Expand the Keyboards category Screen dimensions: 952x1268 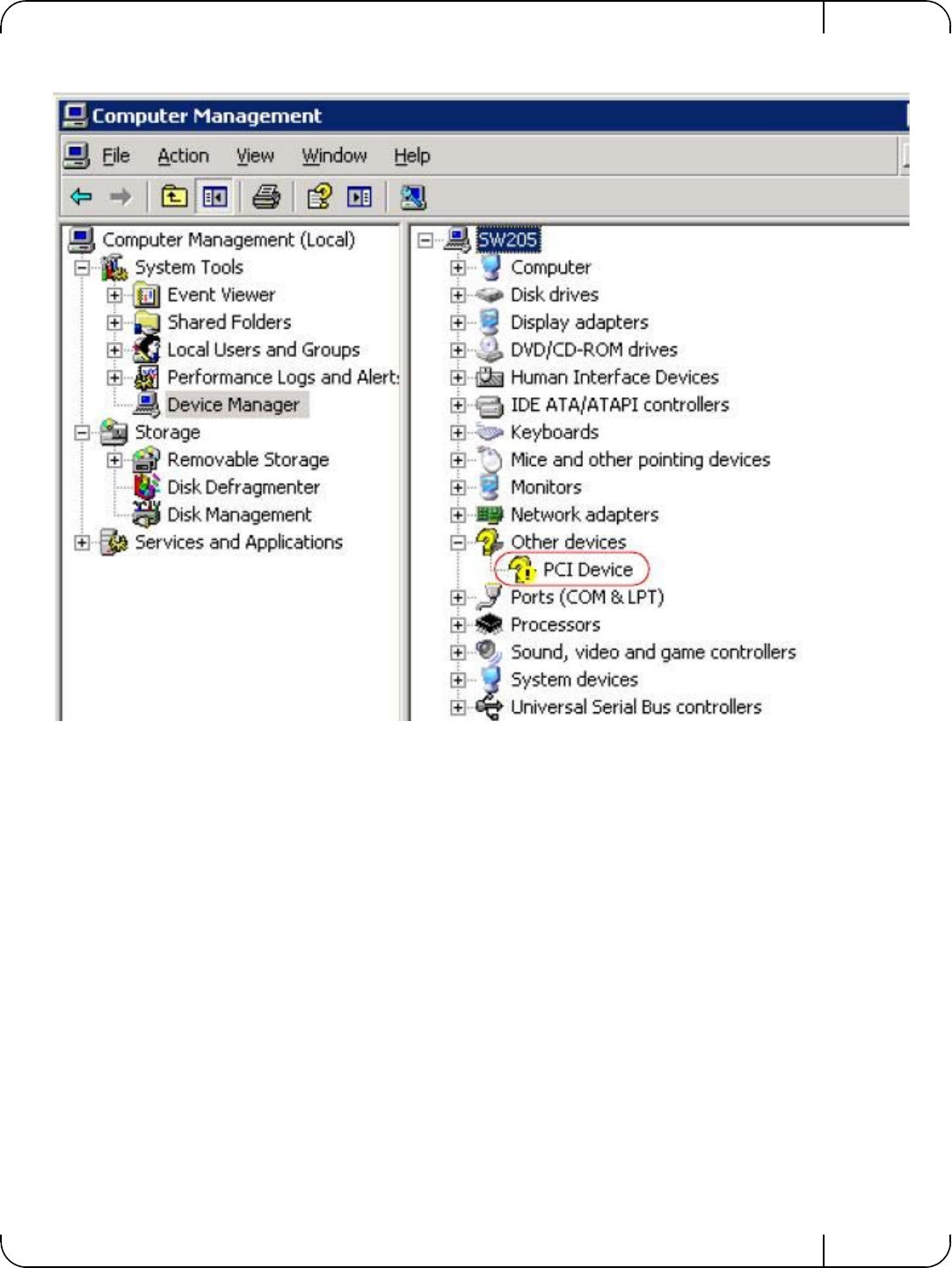(x=458, y=433)
